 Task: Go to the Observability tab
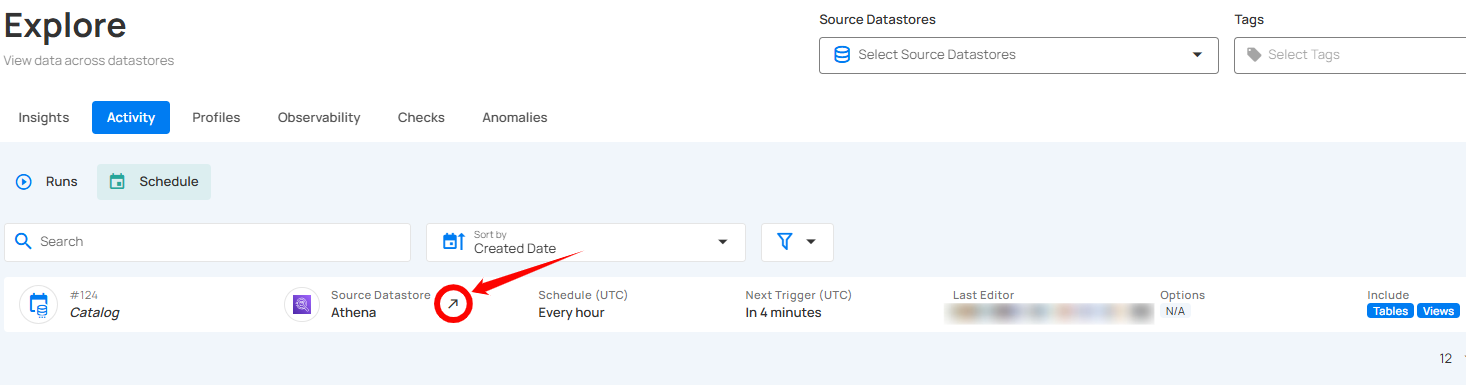[319, 117]
